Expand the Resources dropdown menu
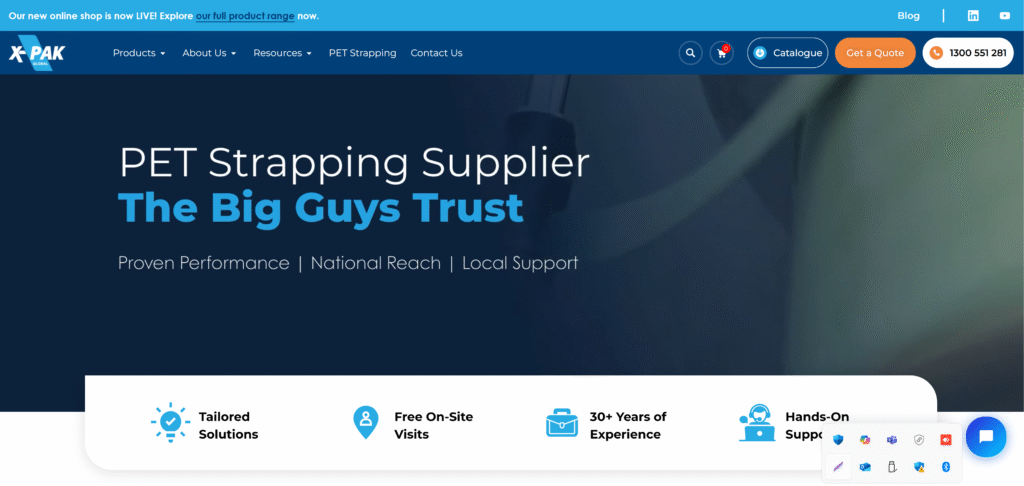This screenshot has width=1024, height=486. click(283, 53)
